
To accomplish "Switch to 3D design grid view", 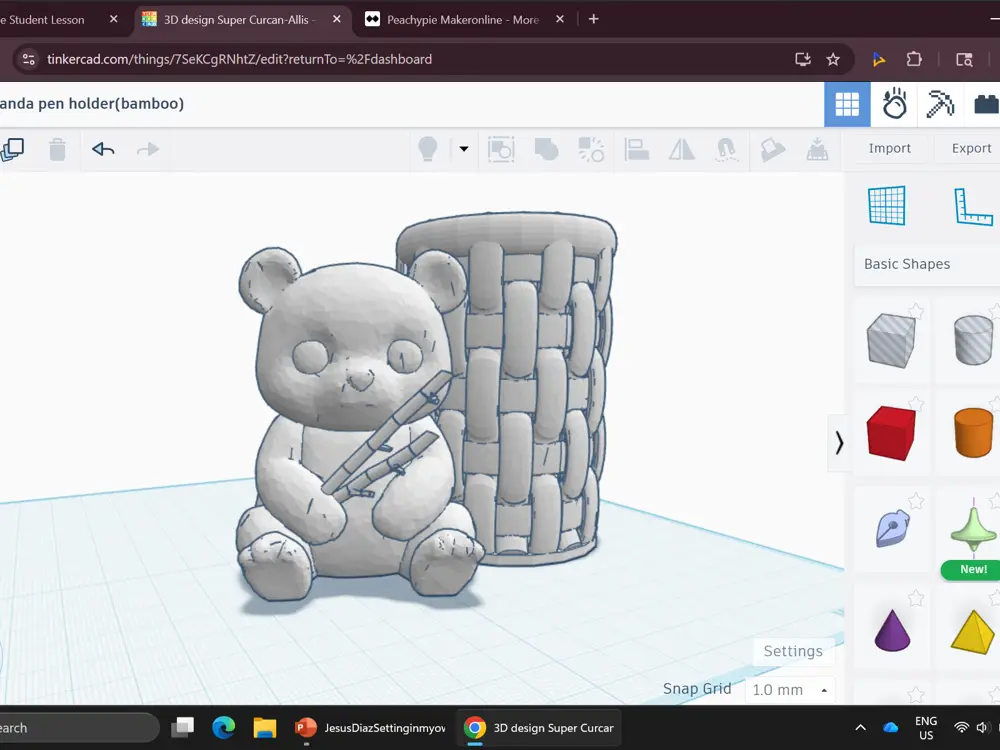I will click(847, 104).
